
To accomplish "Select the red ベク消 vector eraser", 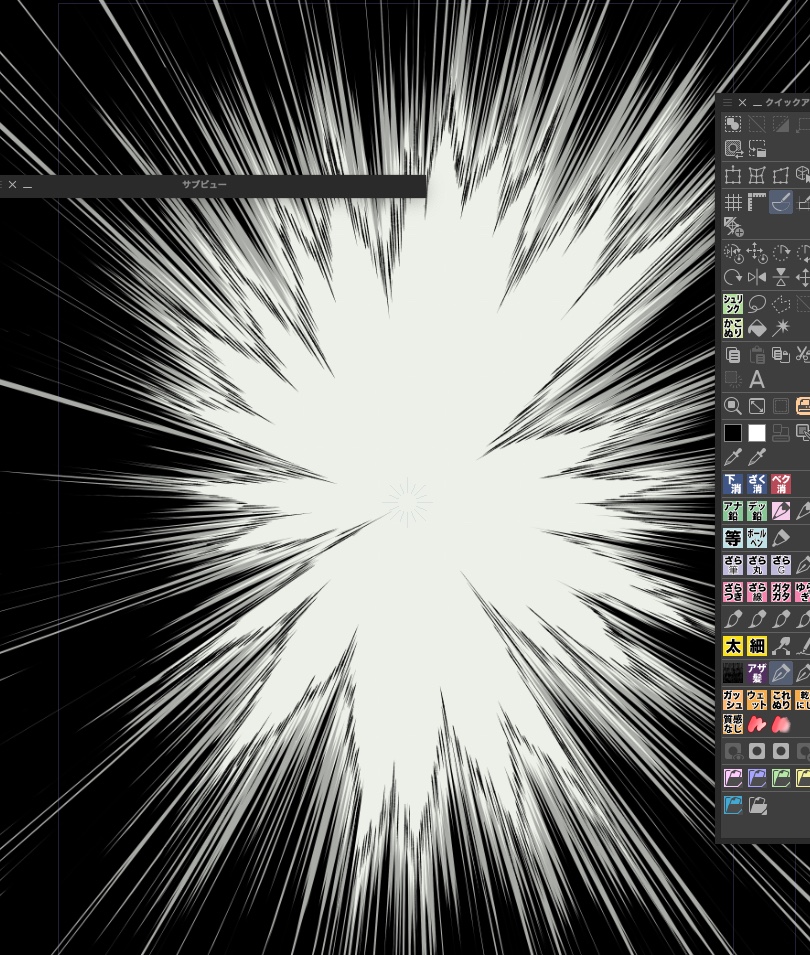I will pos(781,484).
